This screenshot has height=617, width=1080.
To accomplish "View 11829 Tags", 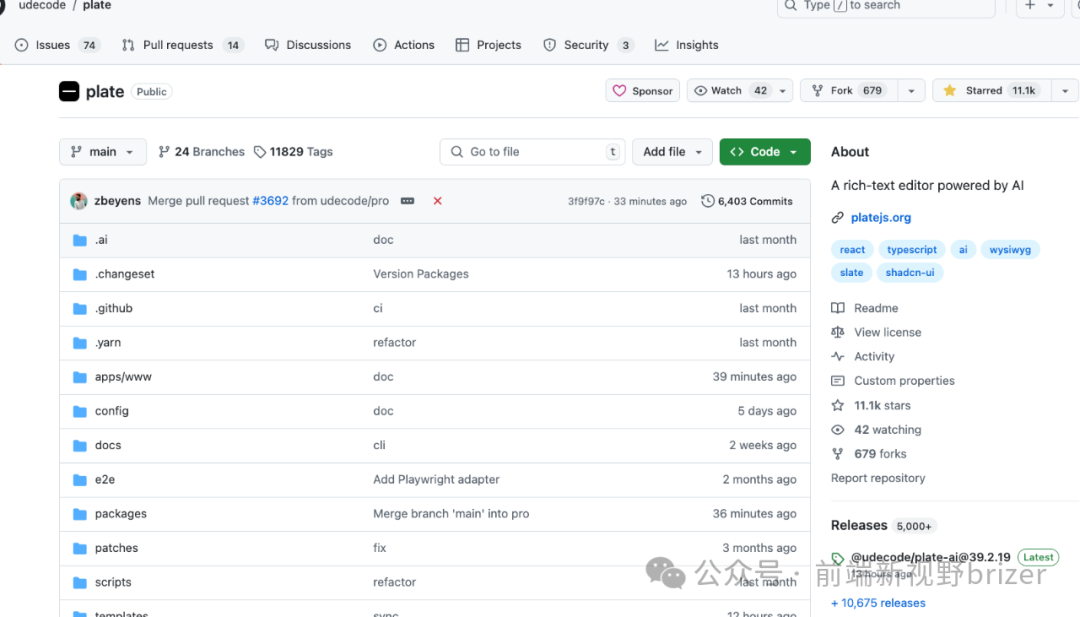I will [x=293, y=151].
